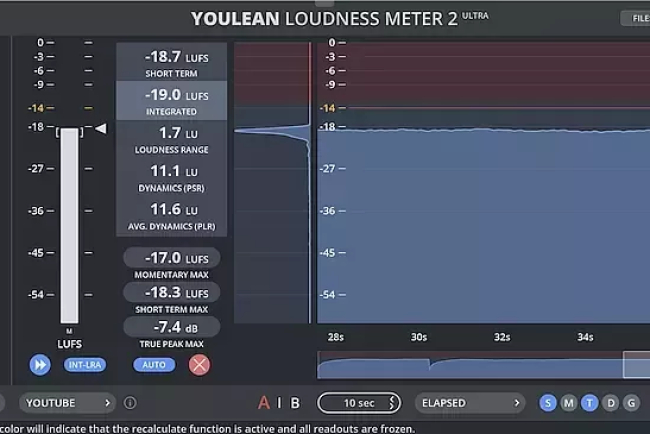Click the loudness distribution histogram panel
Screen dimensions: 650x434
[273, 182]
